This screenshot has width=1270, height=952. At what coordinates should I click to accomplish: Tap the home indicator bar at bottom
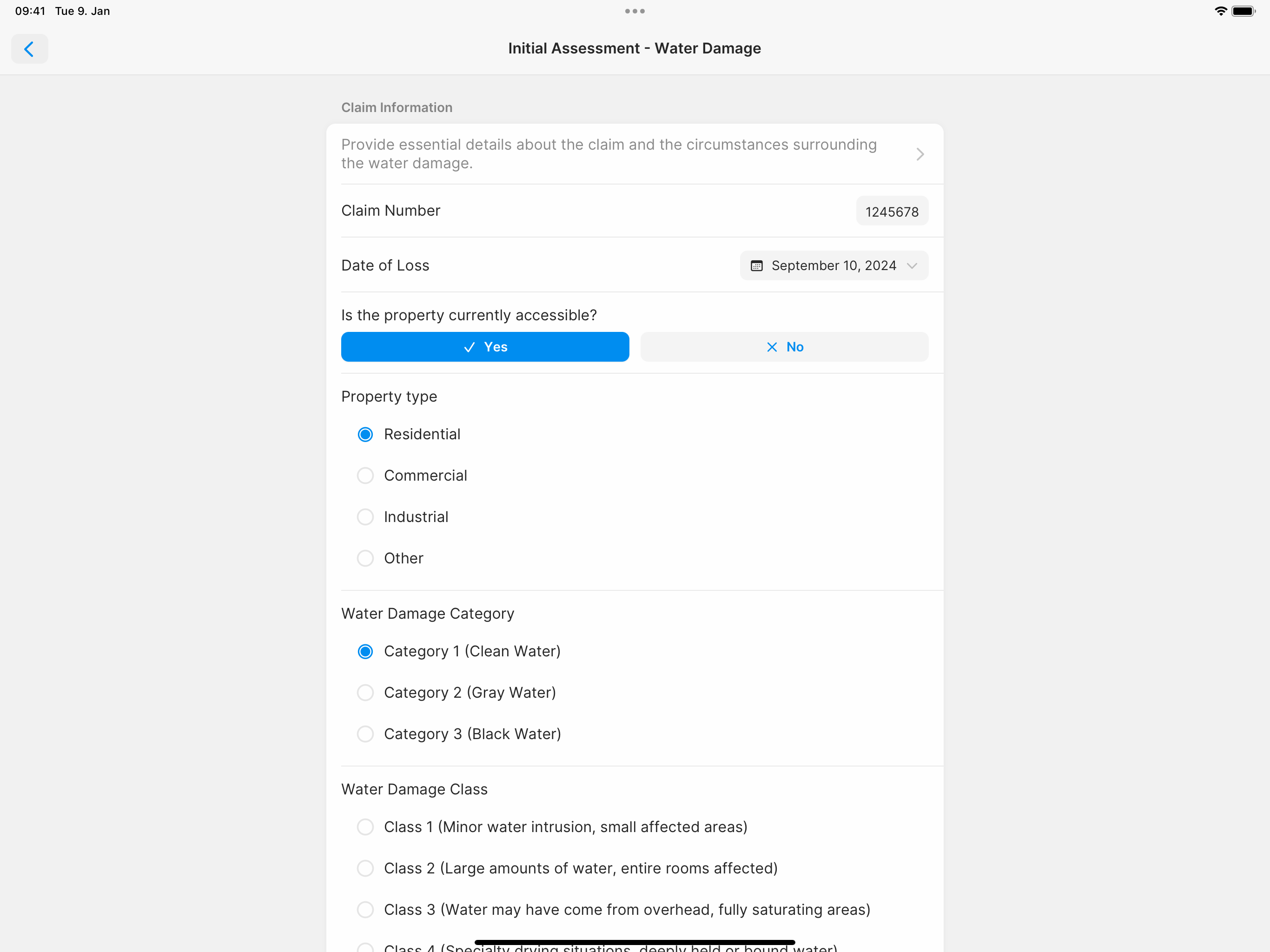click(635, 942)
